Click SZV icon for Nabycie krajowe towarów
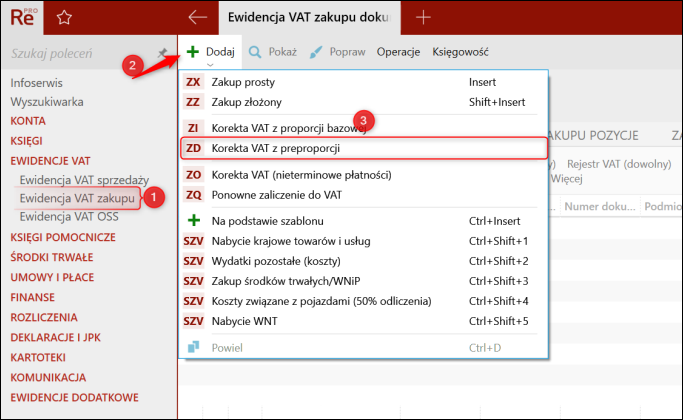 click(x=193, y=241)
